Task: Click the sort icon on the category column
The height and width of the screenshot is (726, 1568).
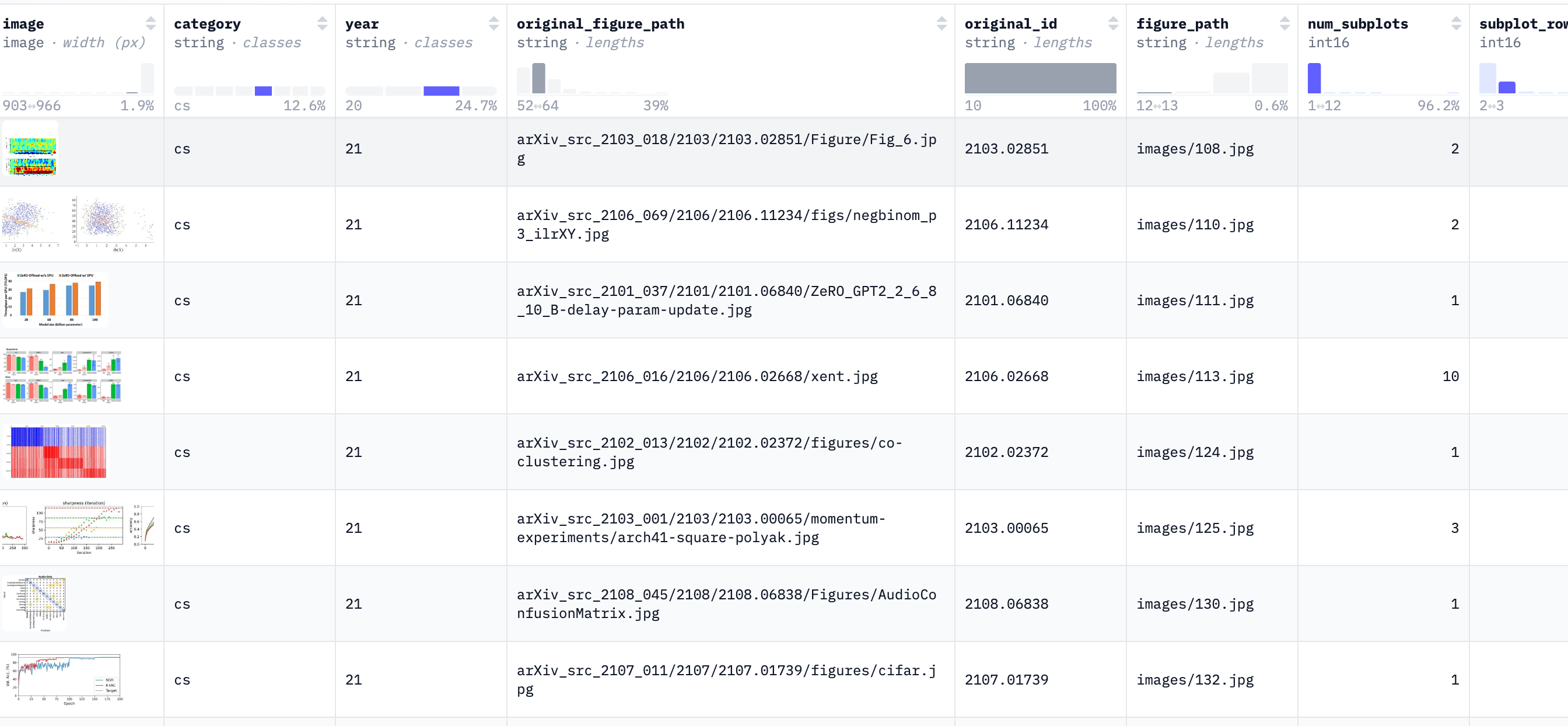Action: click(x=323, y=23)
